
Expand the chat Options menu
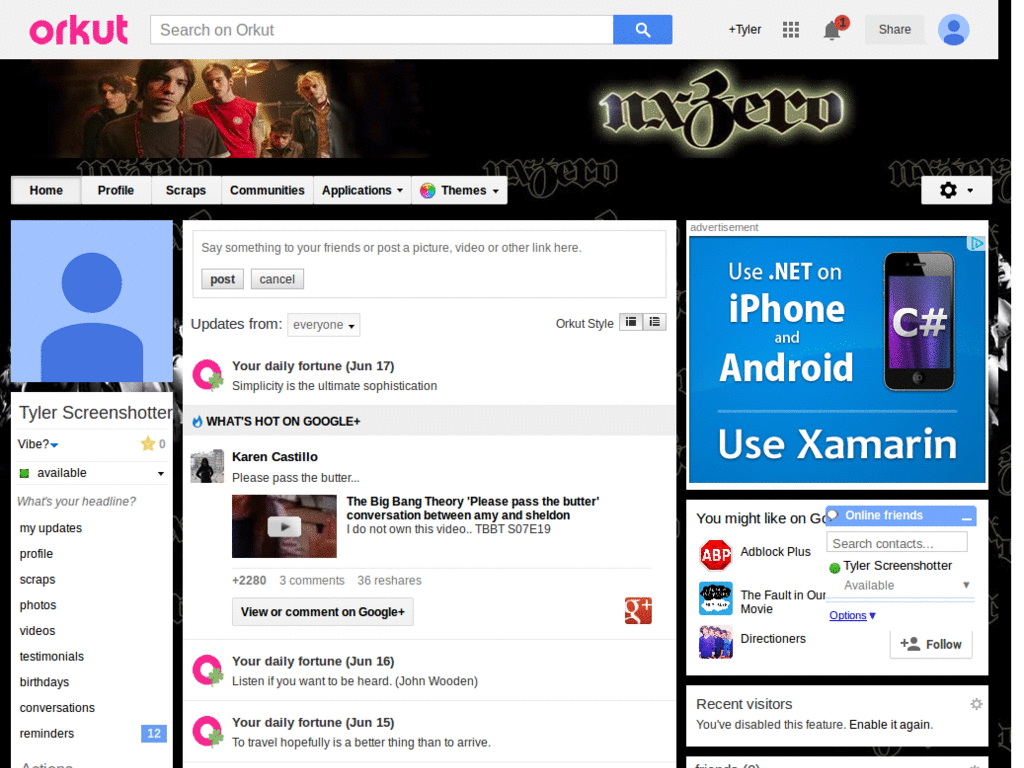852,615
